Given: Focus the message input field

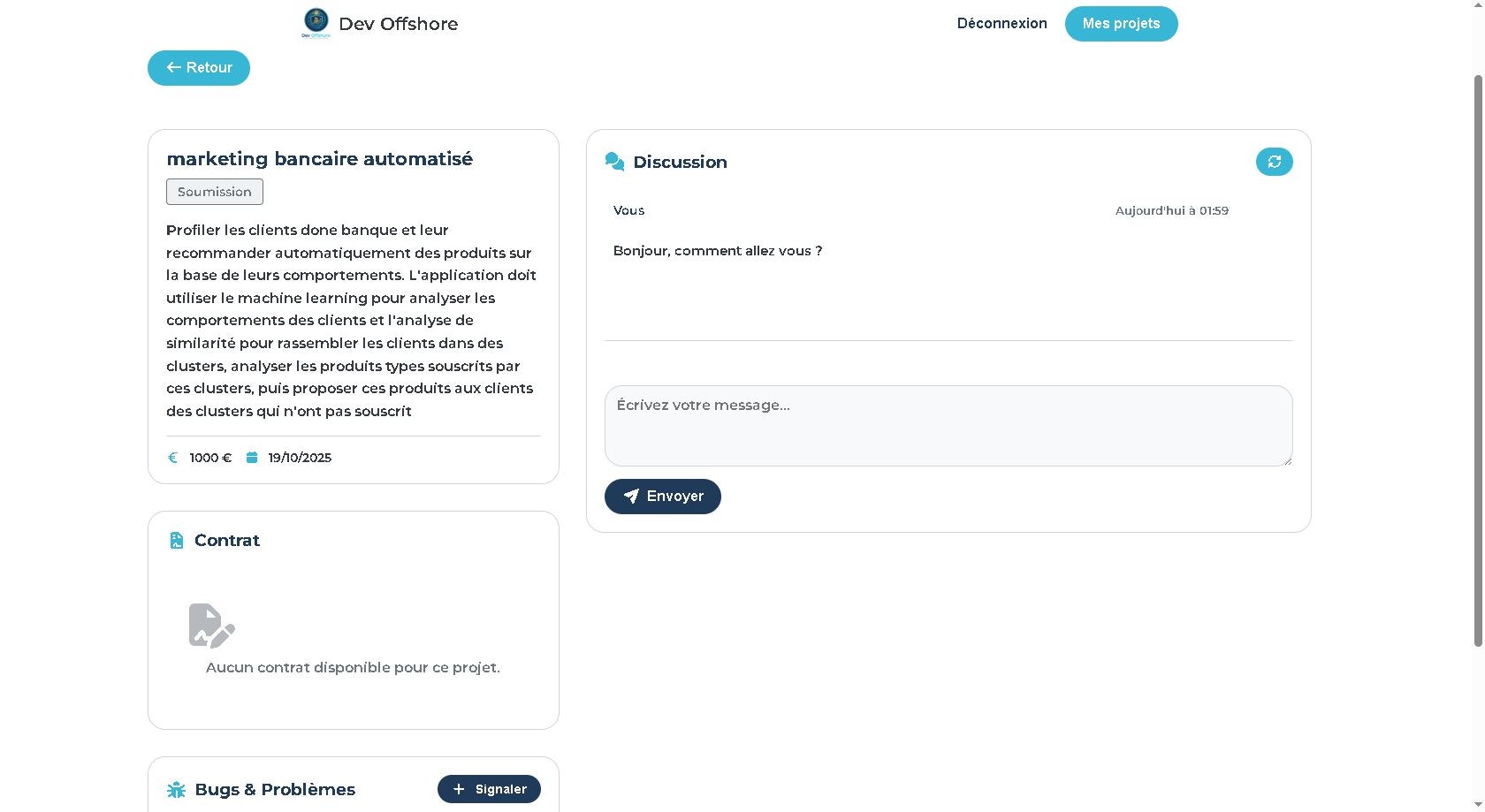Looking at the screenshot, I should pos(948,426).
